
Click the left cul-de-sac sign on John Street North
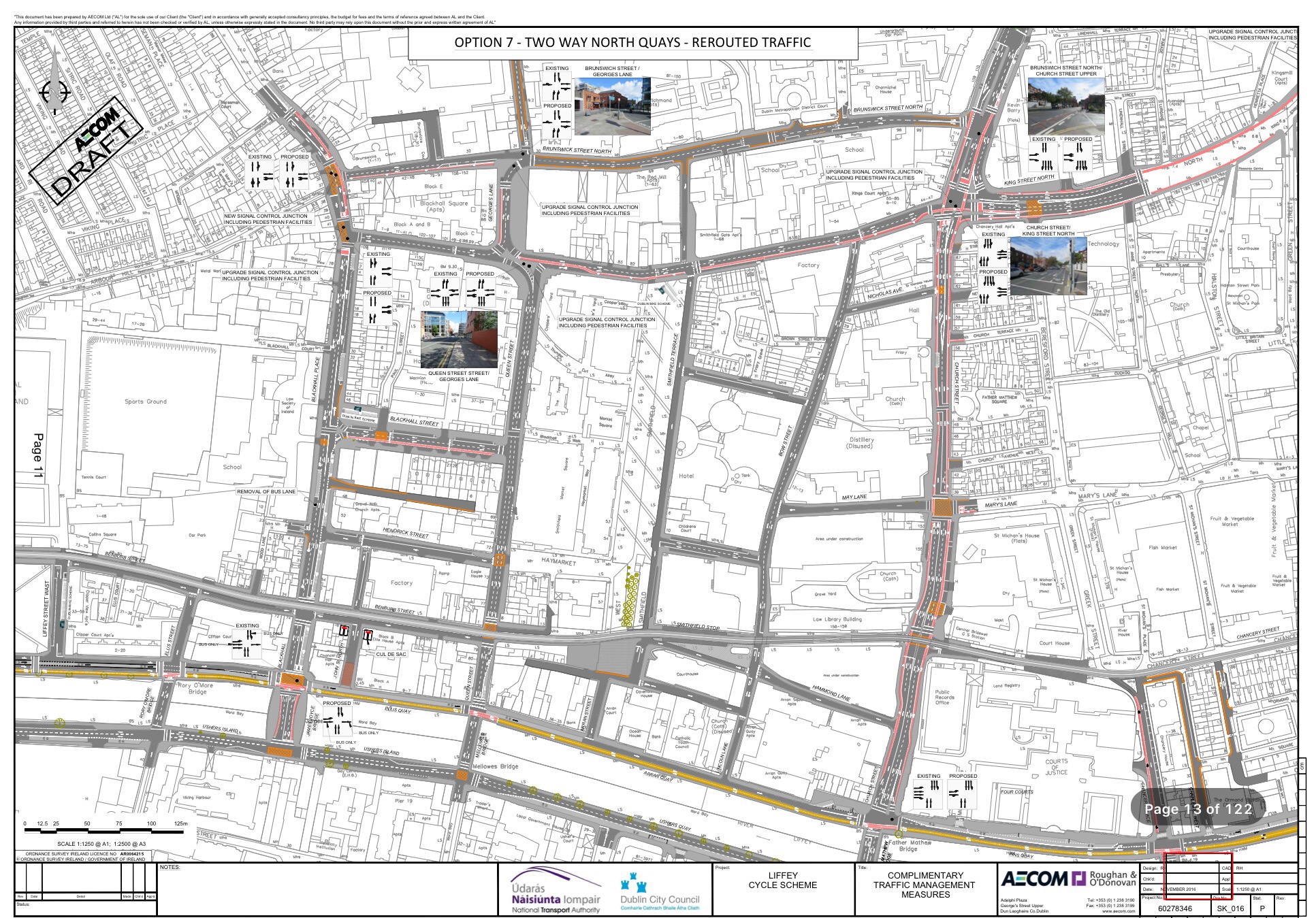tap(344, 631)
